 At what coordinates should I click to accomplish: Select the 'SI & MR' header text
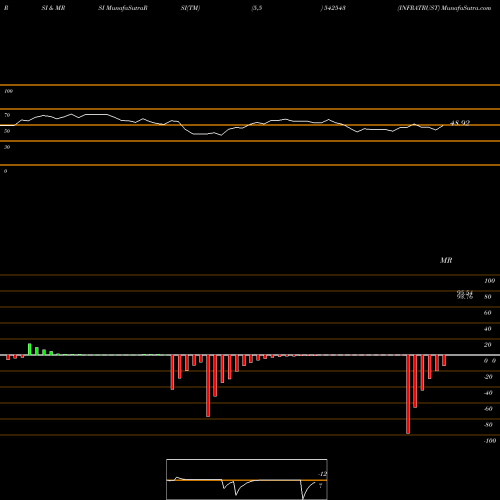(53, 8)
